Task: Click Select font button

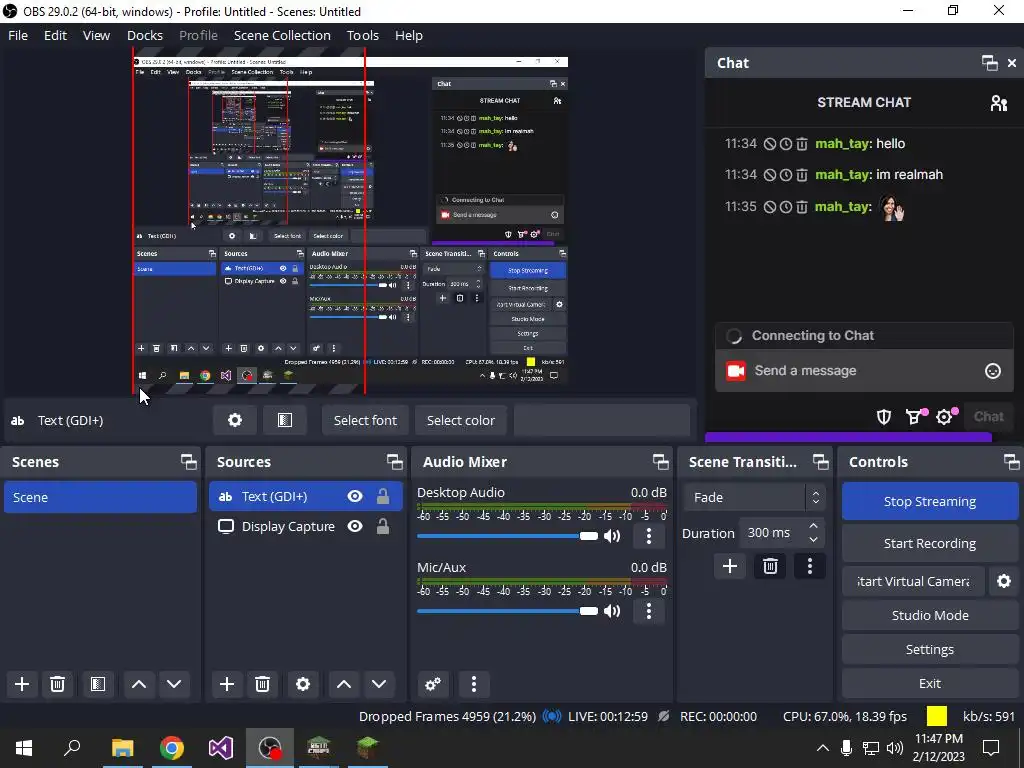Action: tap(365, 420)
